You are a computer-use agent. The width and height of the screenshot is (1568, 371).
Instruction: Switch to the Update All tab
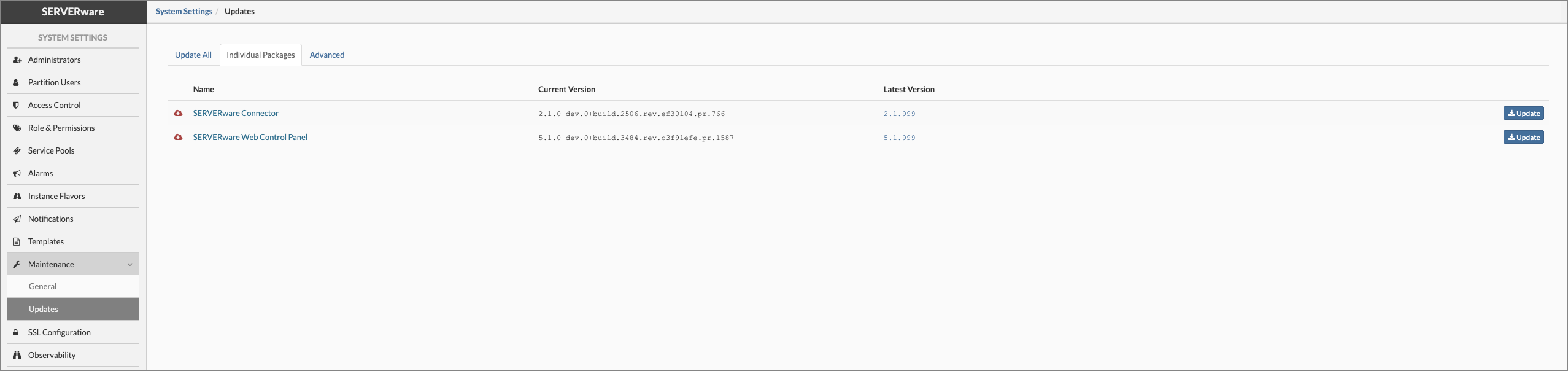click(193, 55)
